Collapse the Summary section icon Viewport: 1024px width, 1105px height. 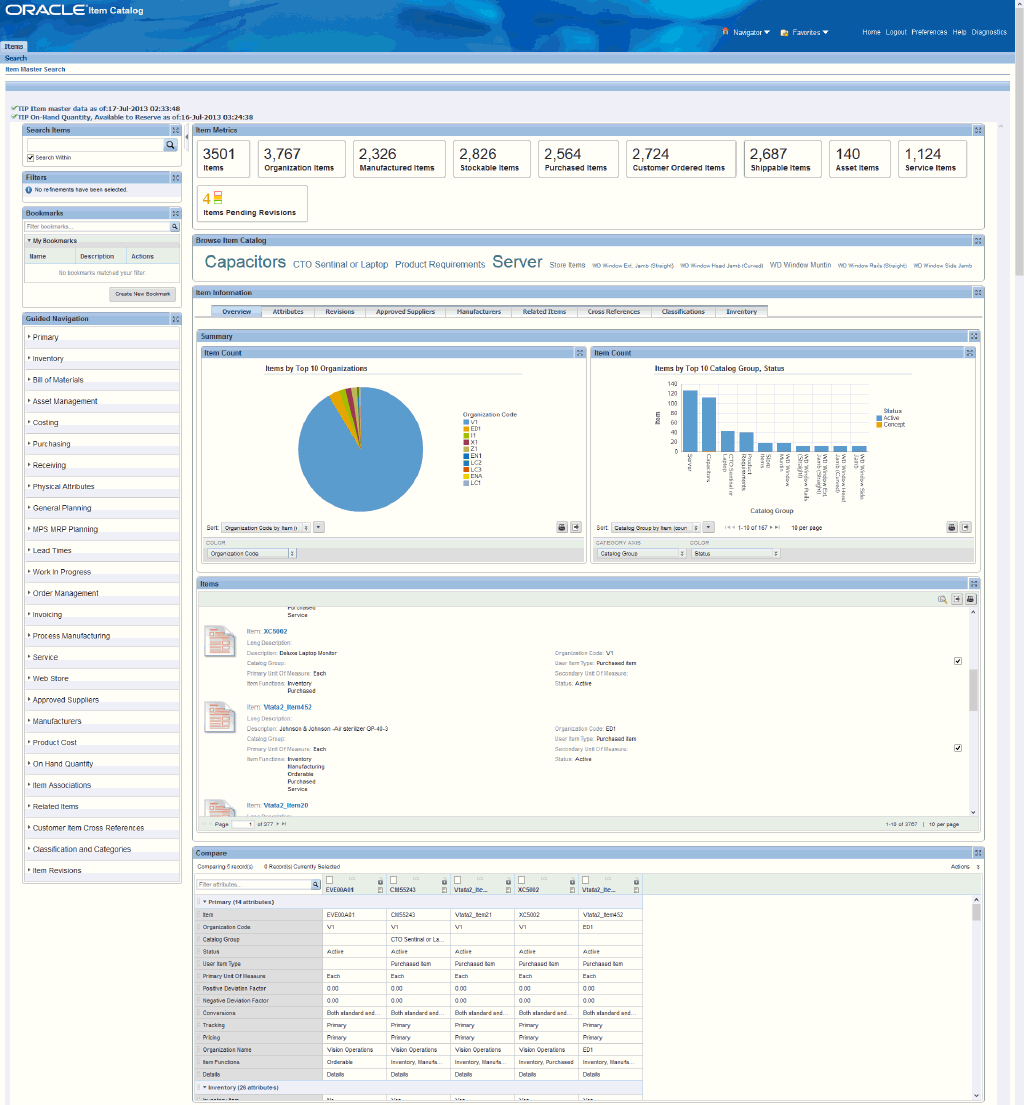pos(973,336)
